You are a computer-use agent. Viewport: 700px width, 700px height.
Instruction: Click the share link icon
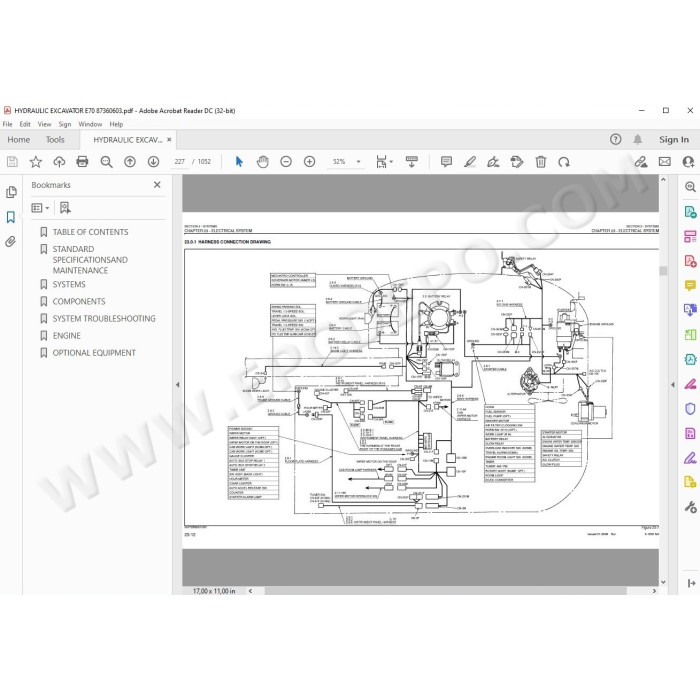641,162
